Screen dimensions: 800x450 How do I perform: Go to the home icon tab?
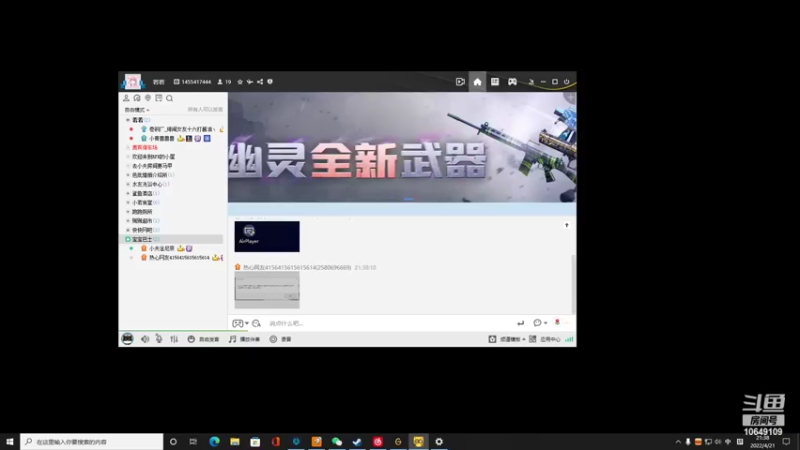(477, 82)
